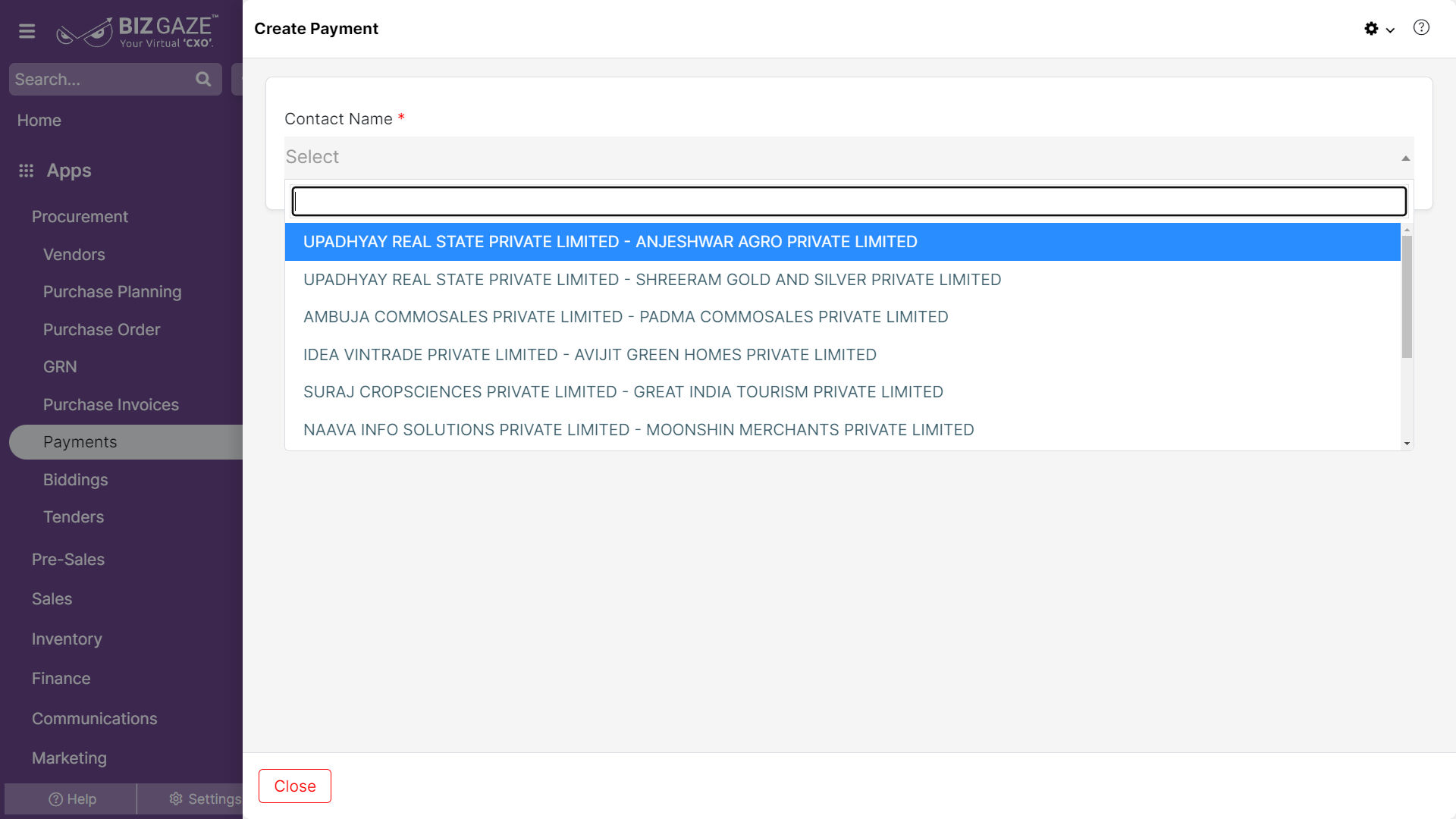Click the red Close button
Screen dimensions: 1456x819
coord(295,786)
